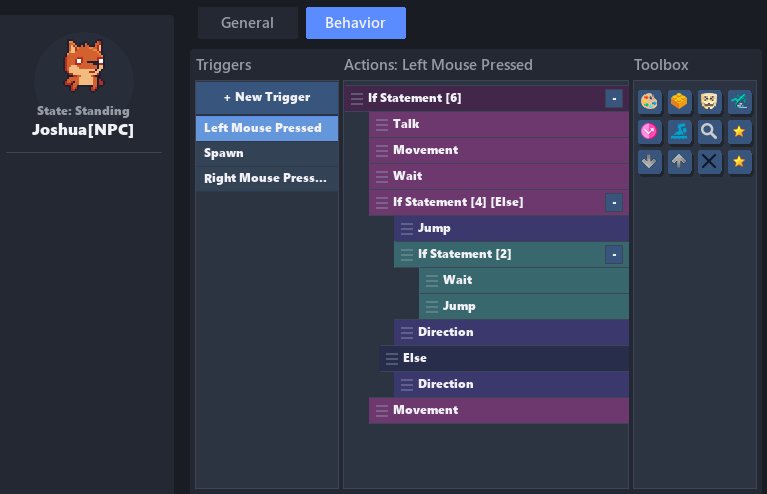
Task: Select the Right Mouse Pressed trigger
Action: coord(266,179)
